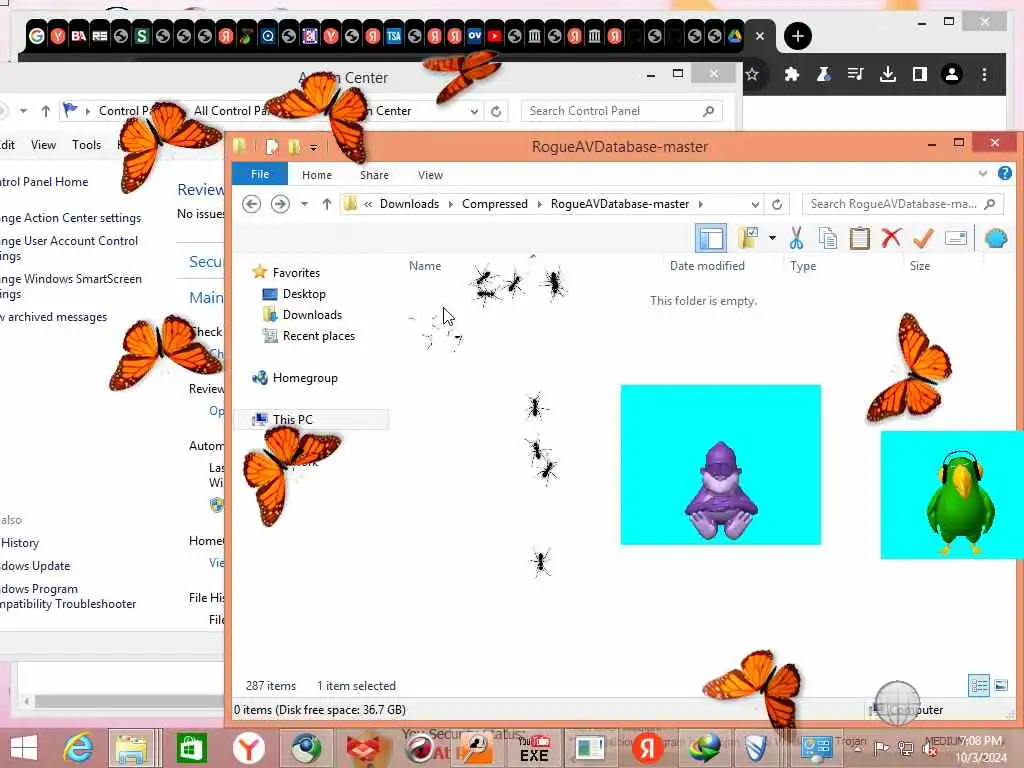Open Change User Account Control settings link
The image size is (1024, 768).
click(x=69, y=248)
